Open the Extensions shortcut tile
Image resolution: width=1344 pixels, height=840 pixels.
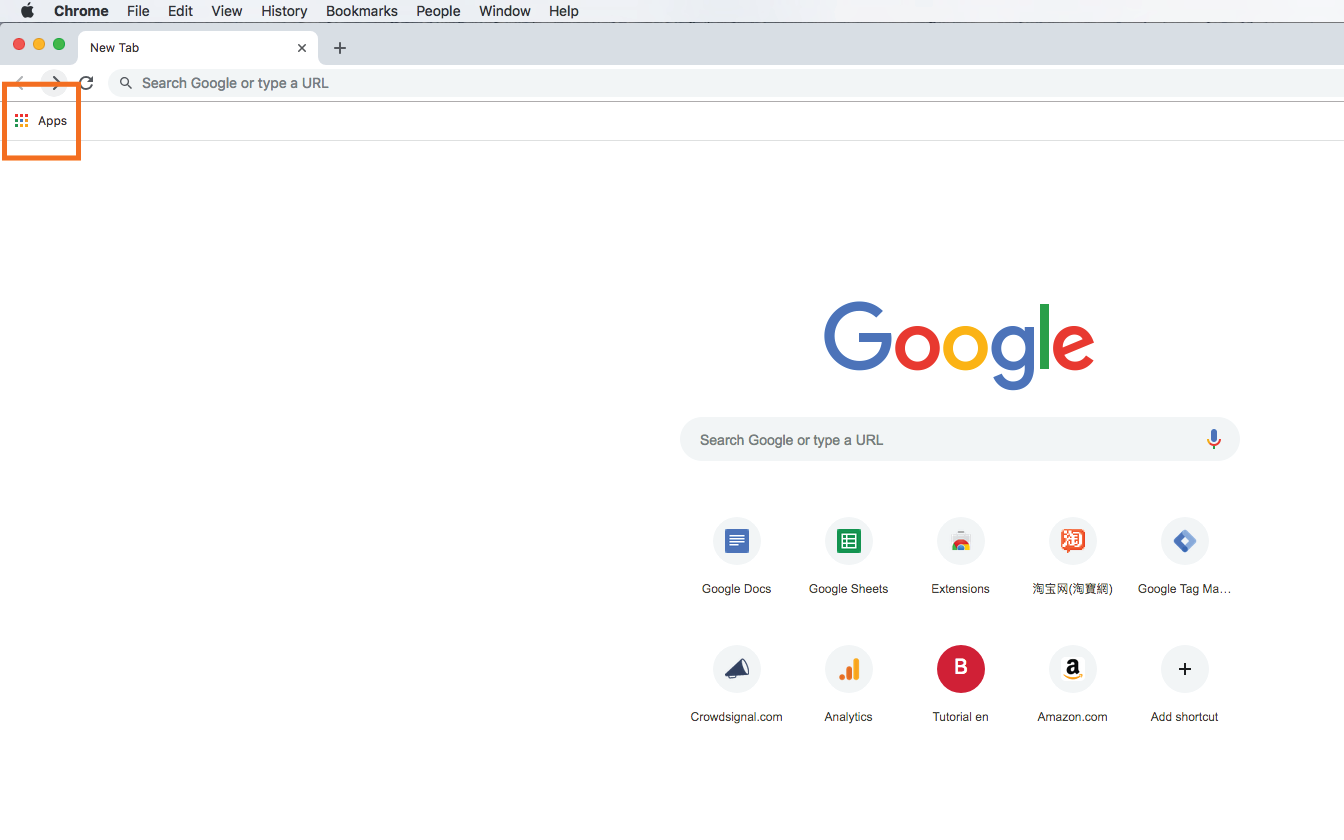pos(961,542)
